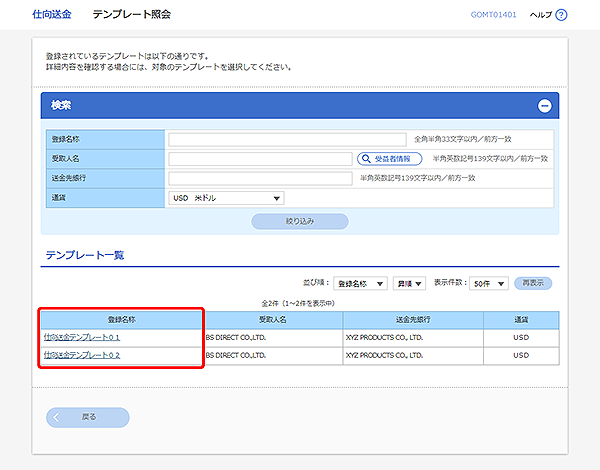Collapse the 検索 panel with minus icon
Screen dimensions: 600x470
coord(544,105)
